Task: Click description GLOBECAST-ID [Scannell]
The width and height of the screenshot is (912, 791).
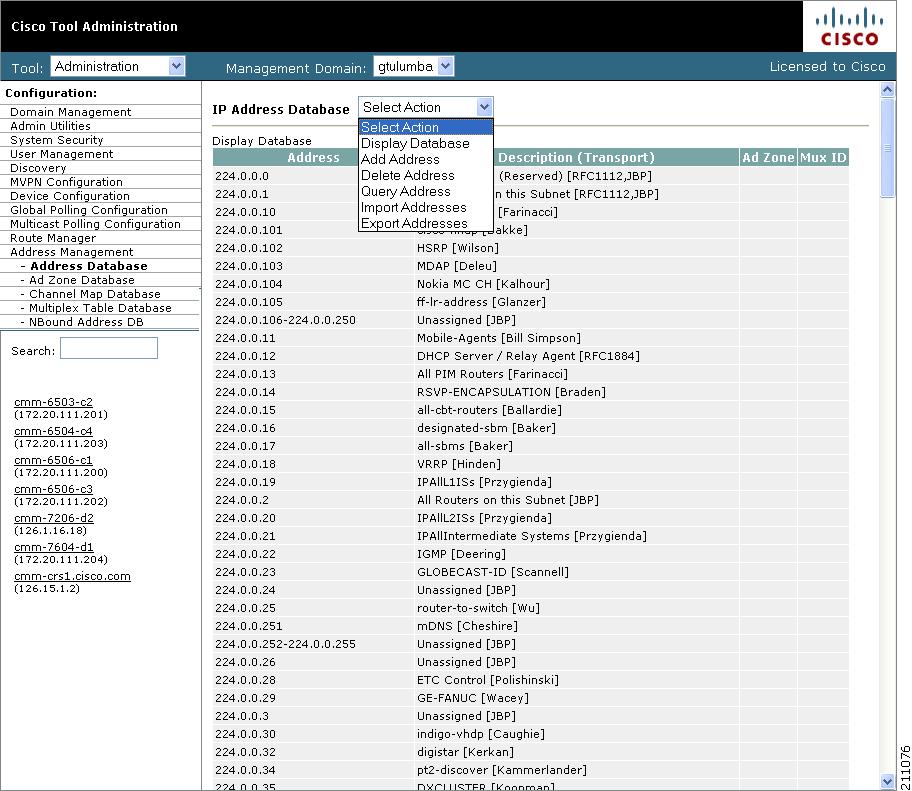Action: click(493, 572)
